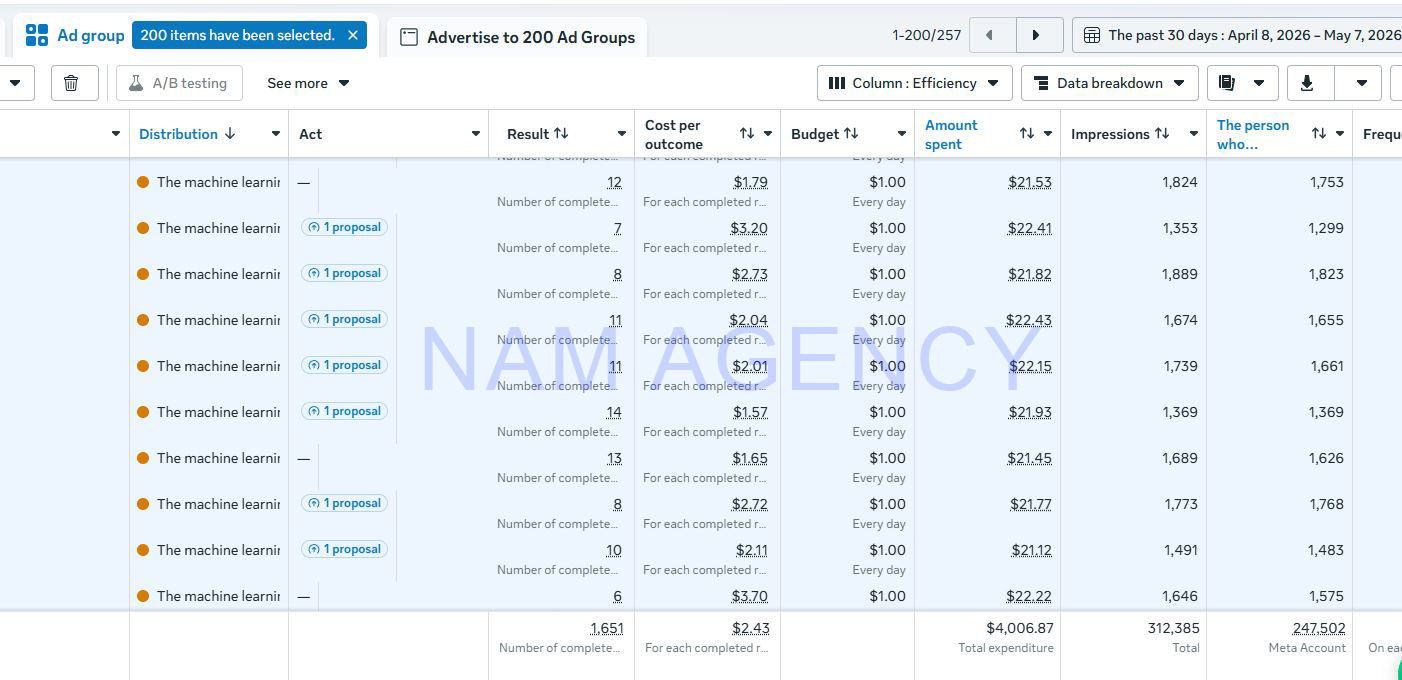Image resolution: width=1402 pixels, height=680 pixels.
Task: Click 1 proposal badge beside result 7
Action: [x=344, y=227]
